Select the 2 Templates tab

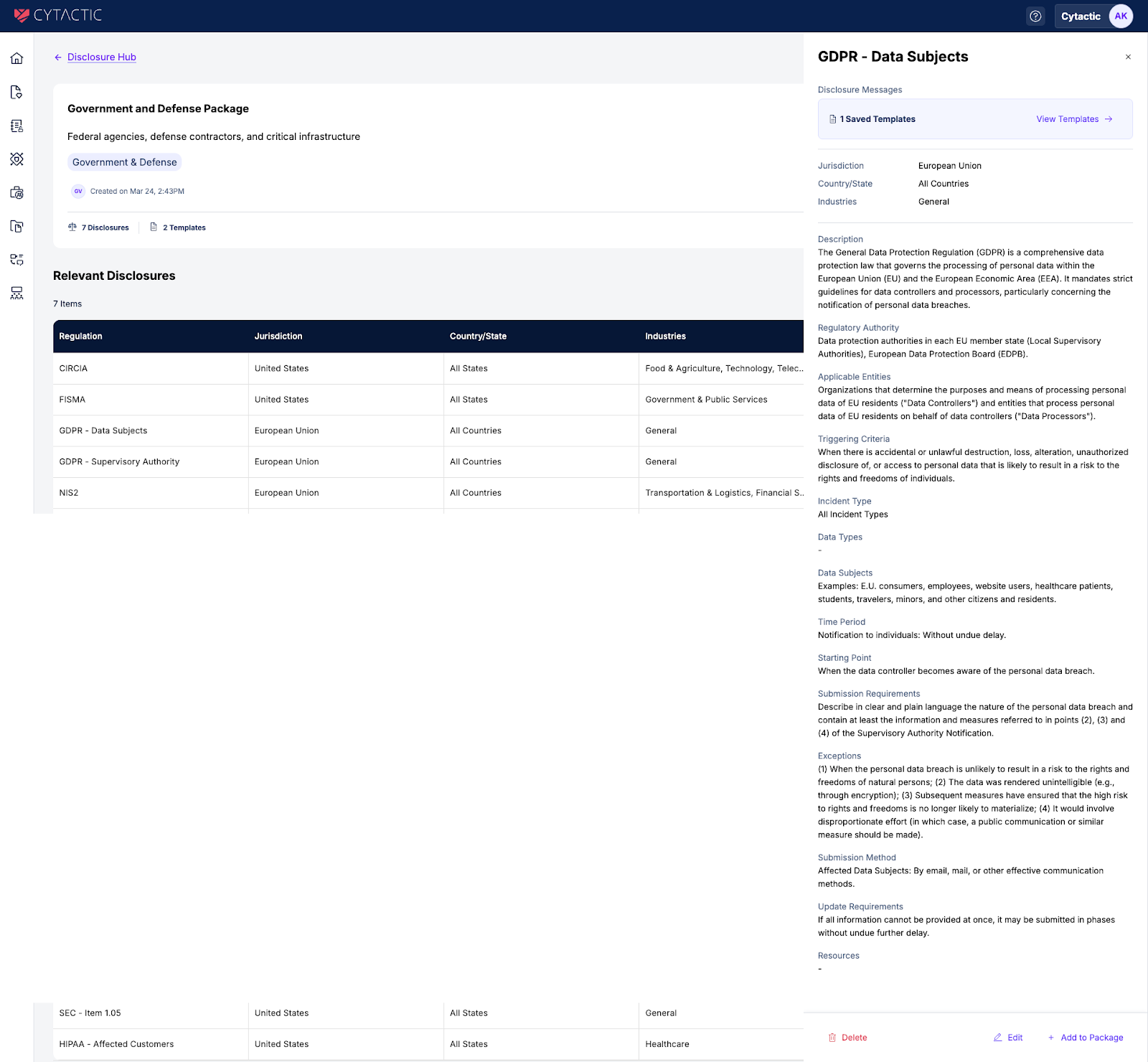[177, 227]
